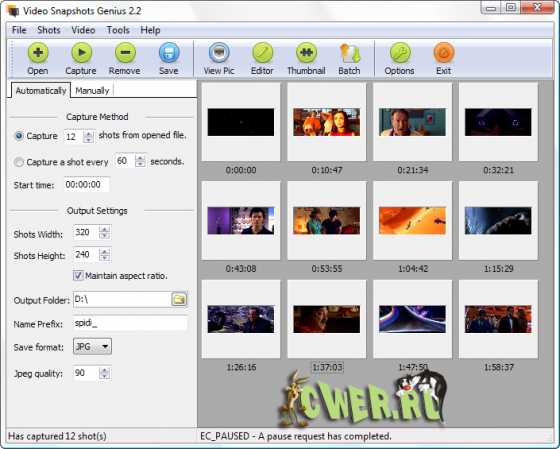Toggle Maintain aspect ratio checkbox
The width and height of the screenshot is (560, 449).
tap(78, 275)
